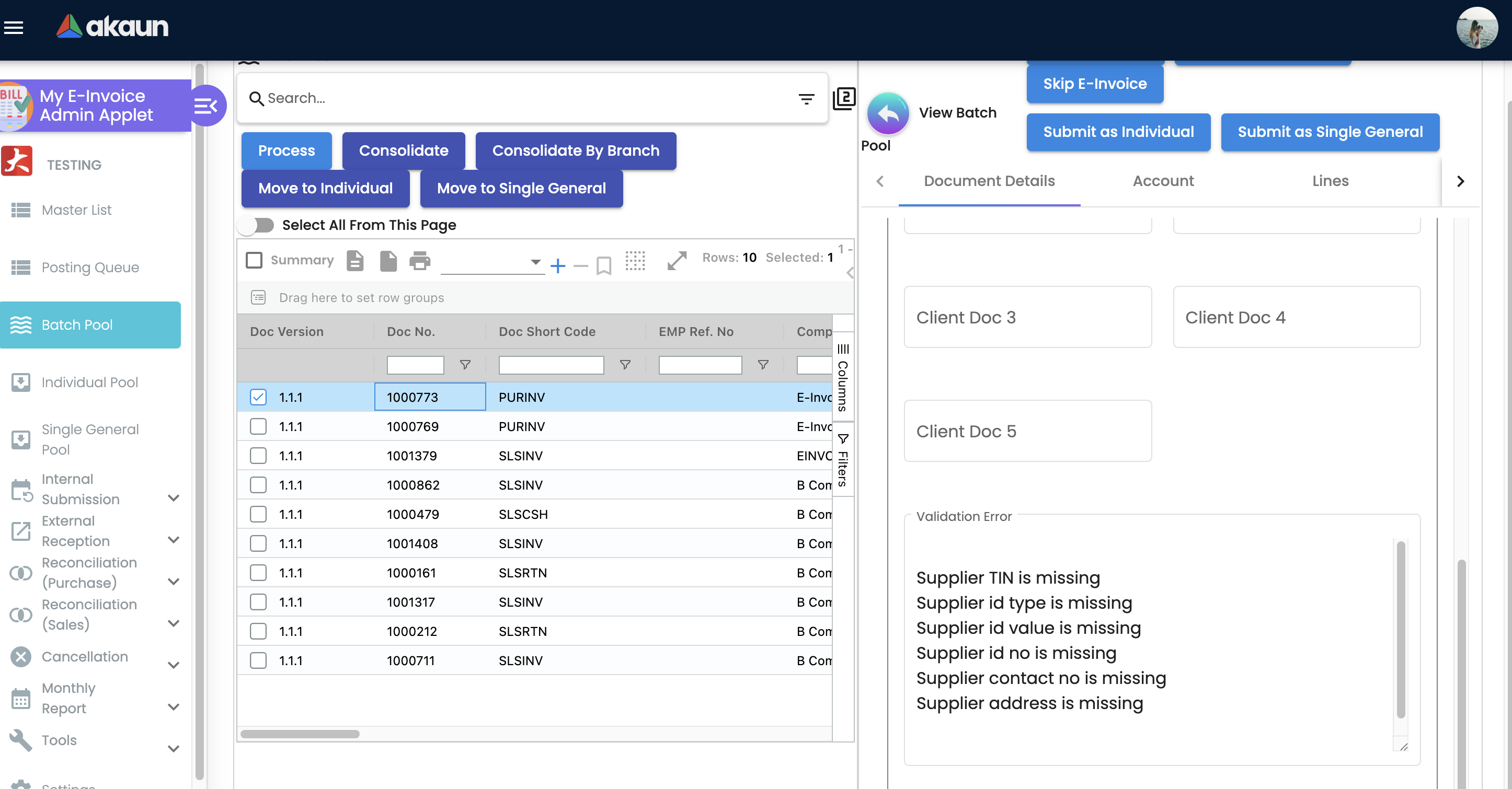Click the Validation Error box scrollbar
Screen dimensions: 1512x789
click(x=1401, y=630)
